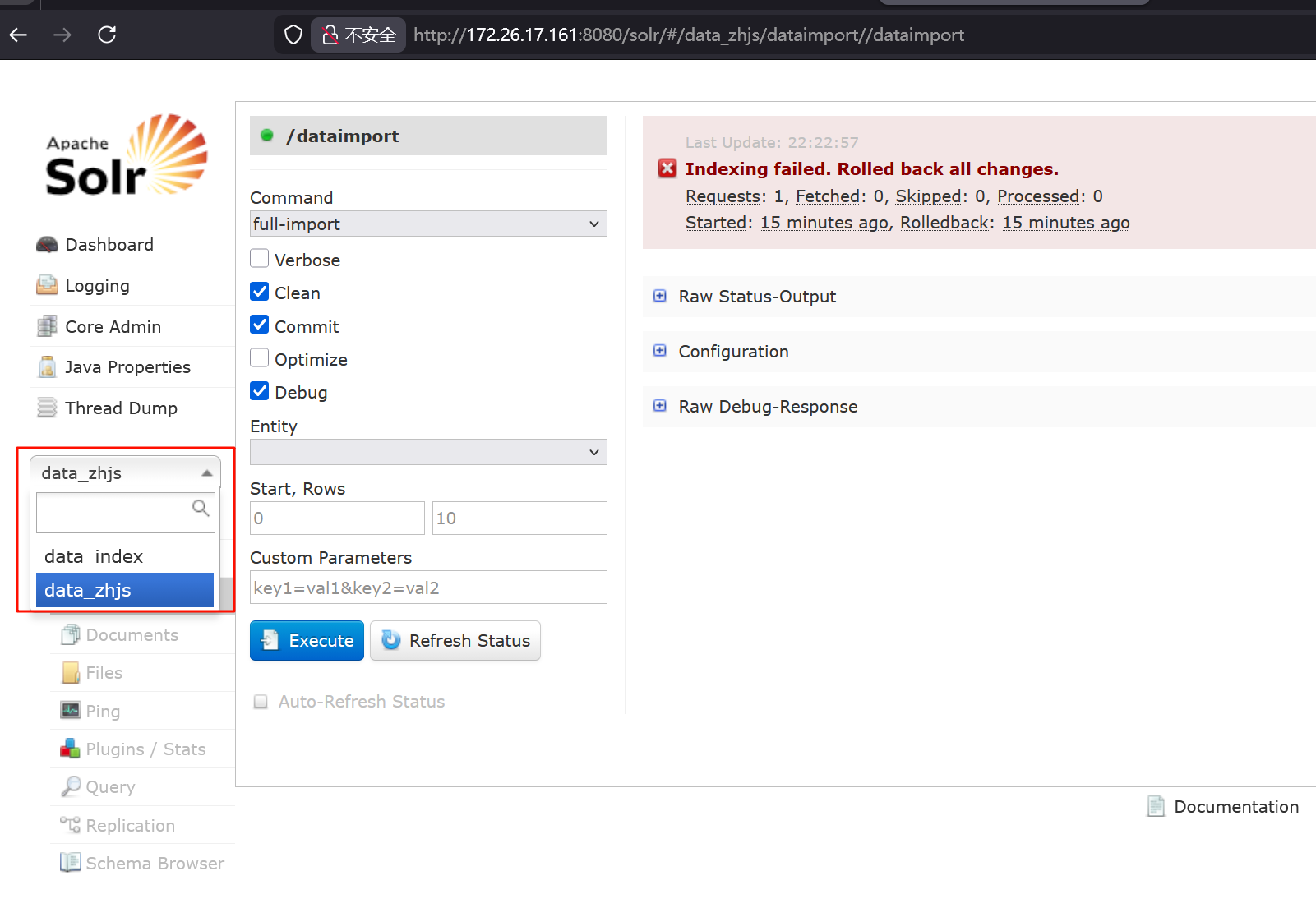Click the Execute button
Image resolution: width=1316 pixels, height=908 pixels.
tap(307, 641)
